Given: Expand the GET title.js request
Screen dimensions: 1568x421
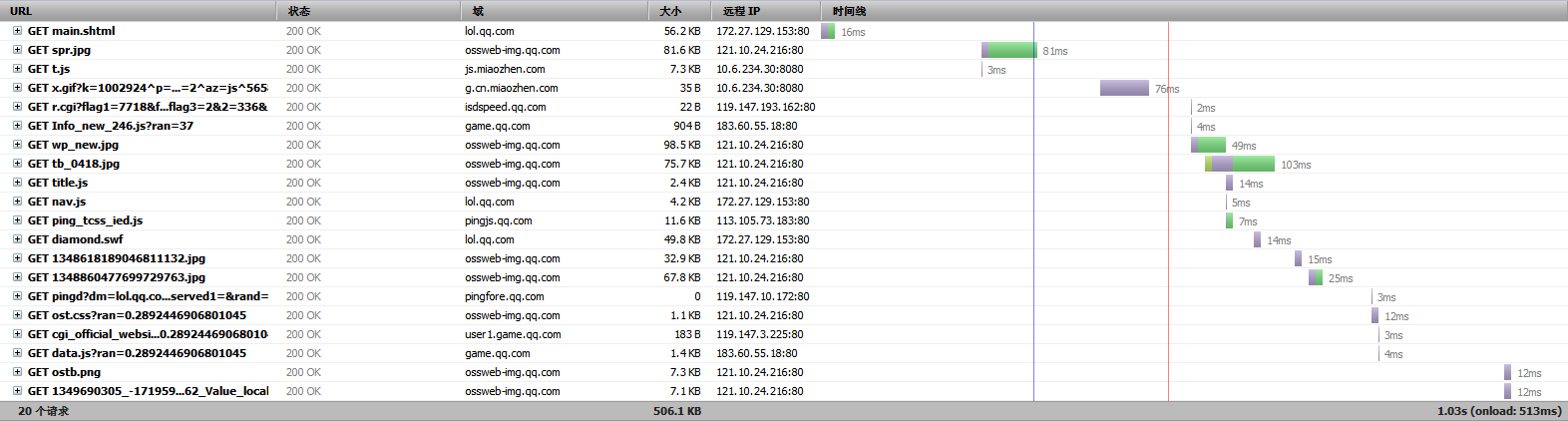Looking at the screenshot, I should tap(17, 183).
